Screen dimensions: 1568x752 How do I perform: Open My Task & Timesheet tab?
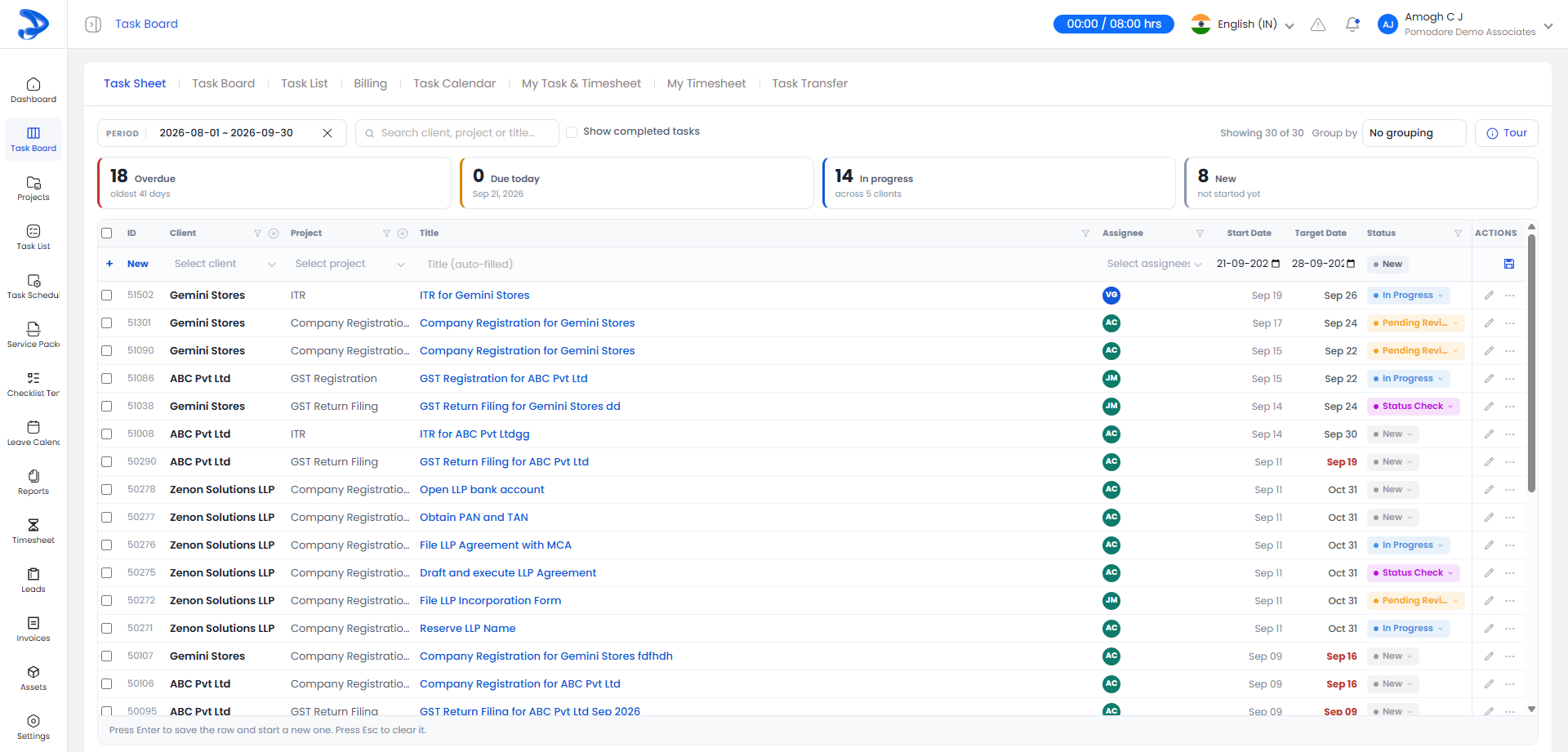pyautogui.click(x=581, y=83)
